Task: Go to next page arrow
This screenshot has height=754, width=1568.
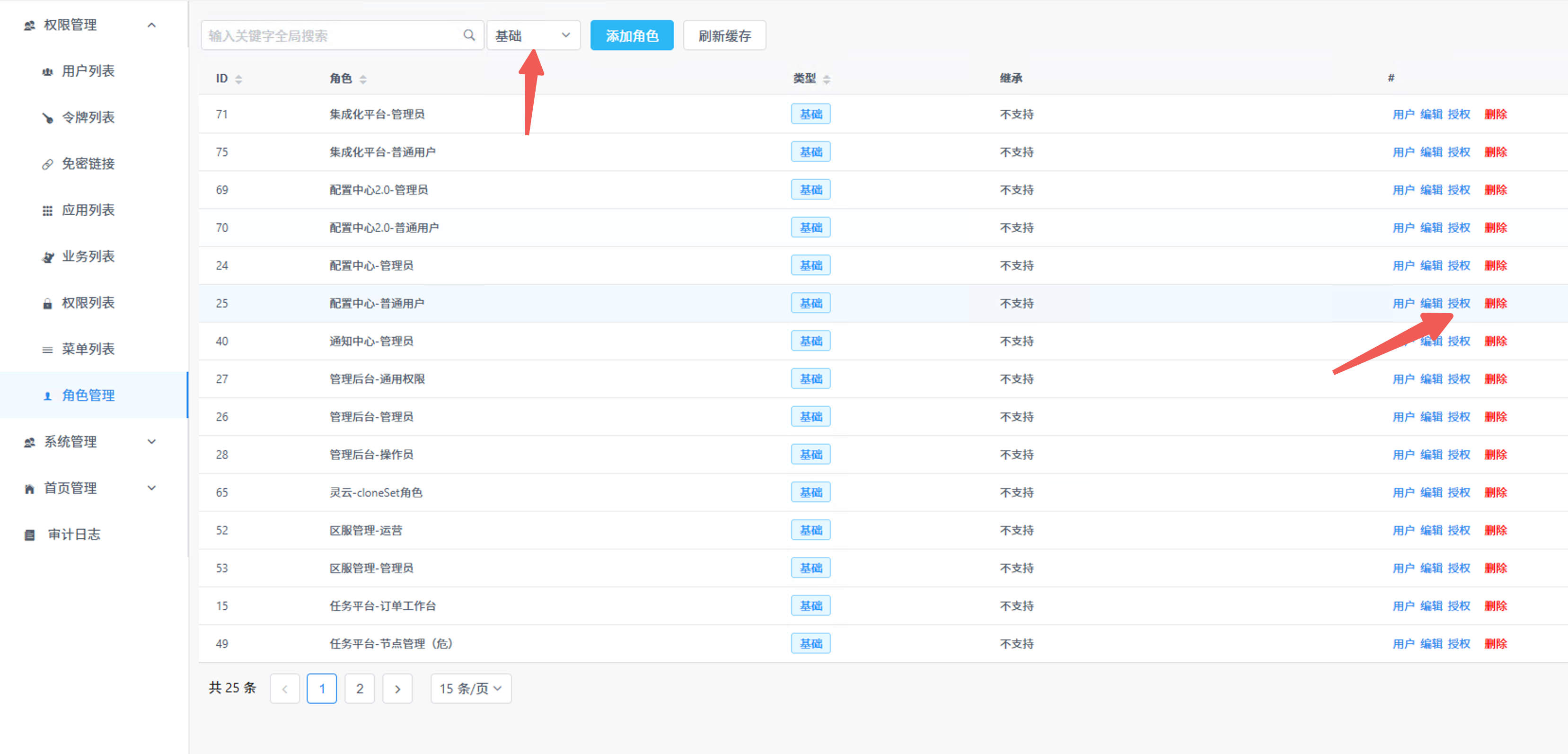Action: click(397, 689)
